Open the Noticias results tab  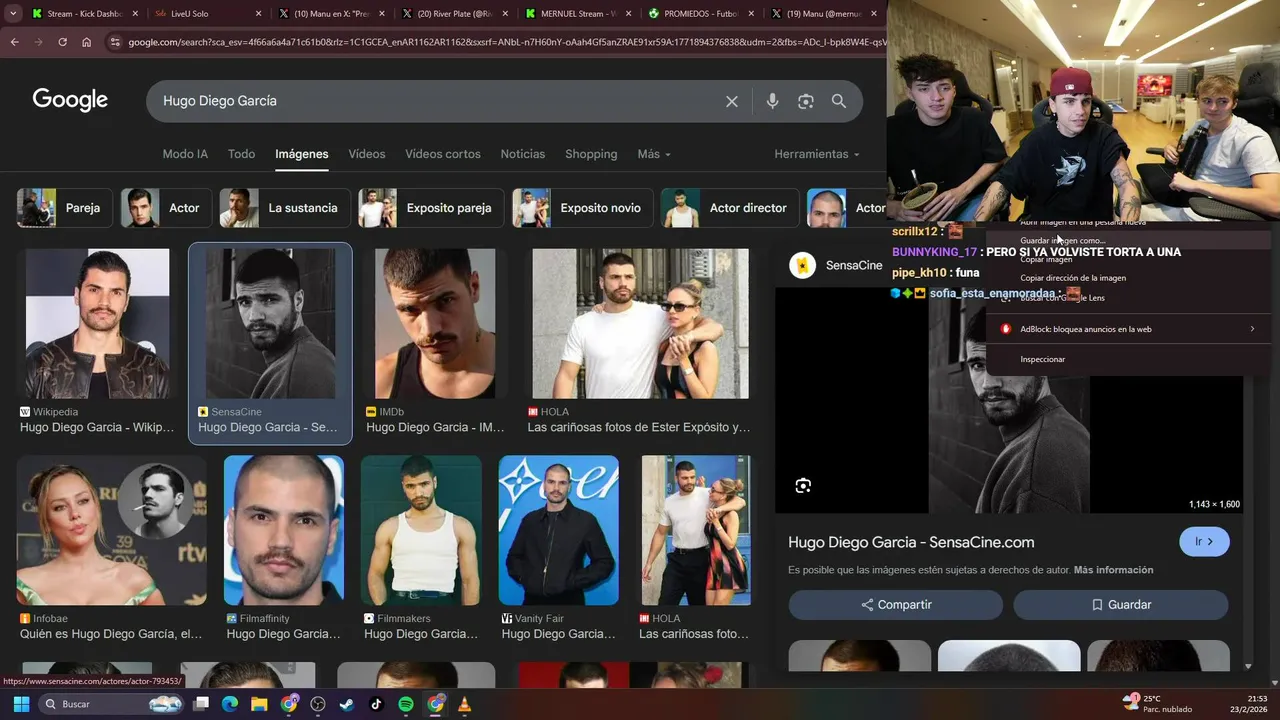[523, 154]
